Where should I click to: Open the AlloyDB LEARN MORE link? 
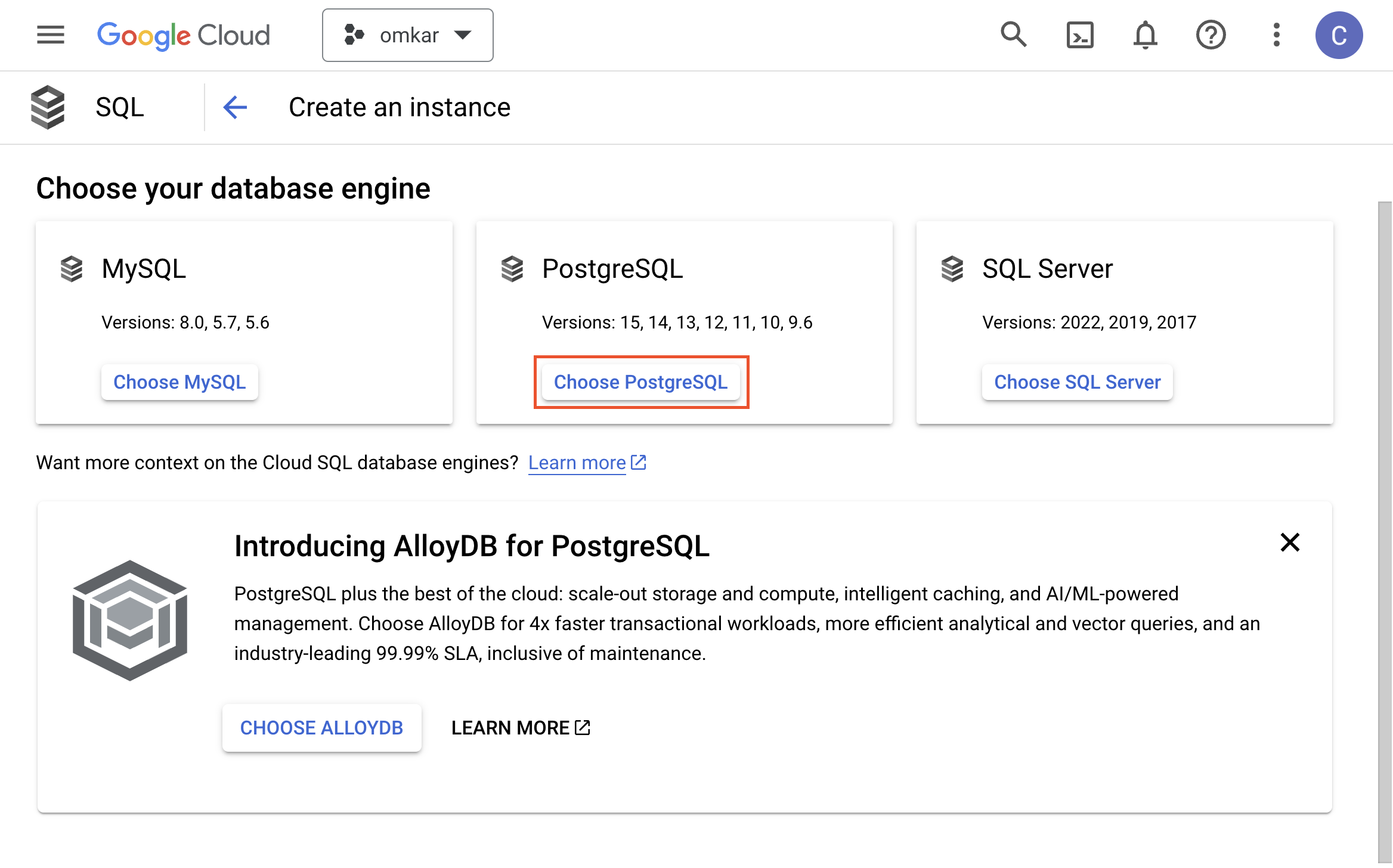pos(520,728)
